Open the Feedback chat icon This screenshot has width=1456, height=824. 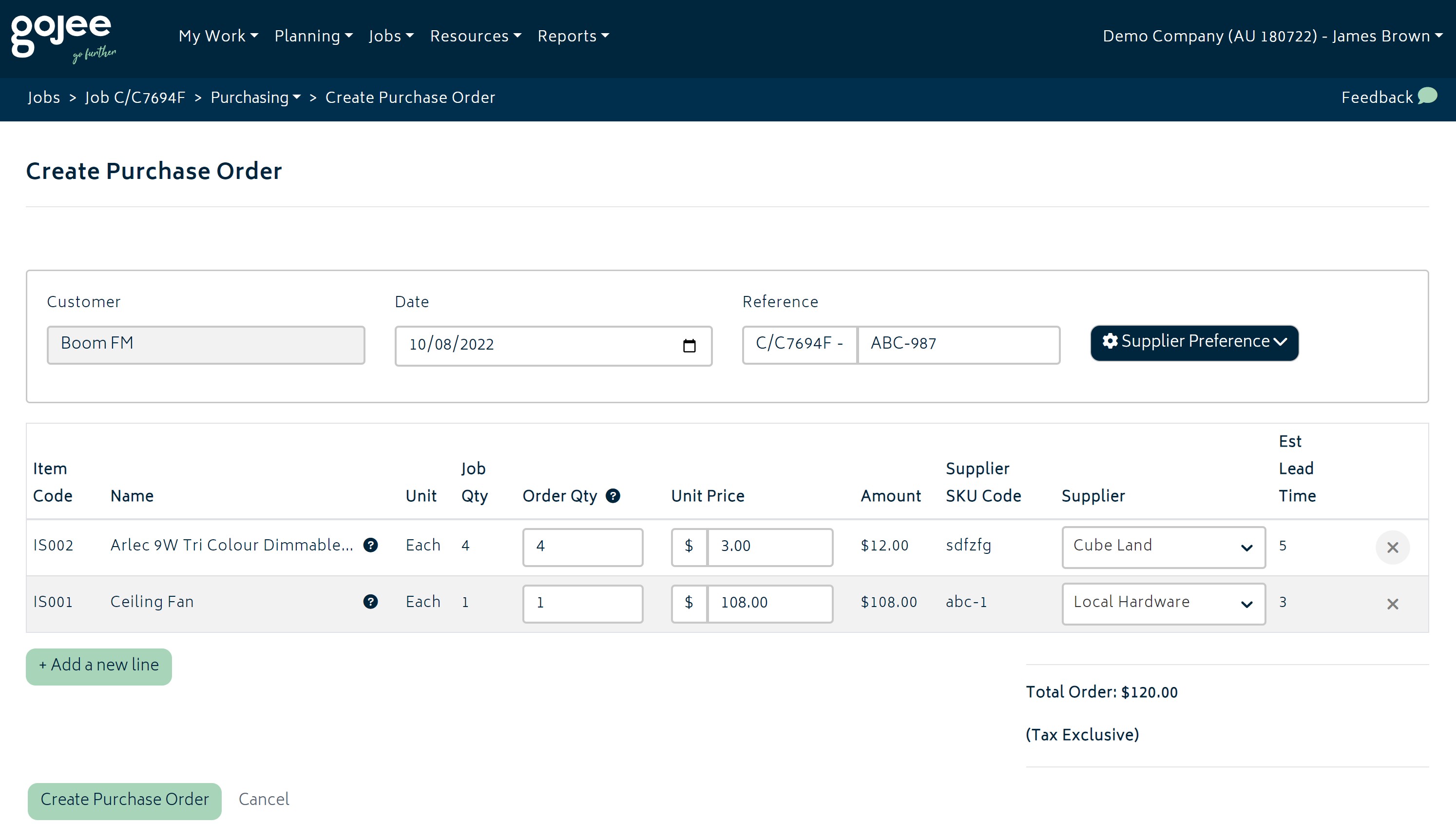(1432, 96)
